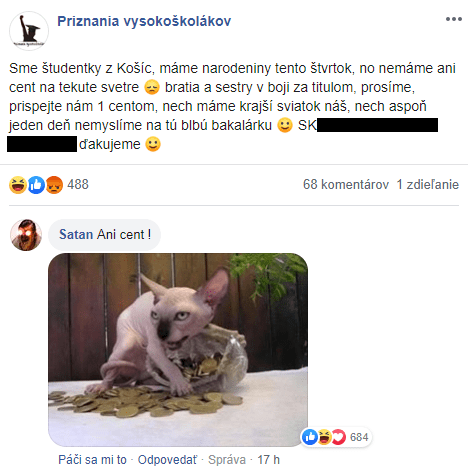Click Odpovedať to reply to comment
468x473 pixels.
pyautogui.click(x=167, y=460)
